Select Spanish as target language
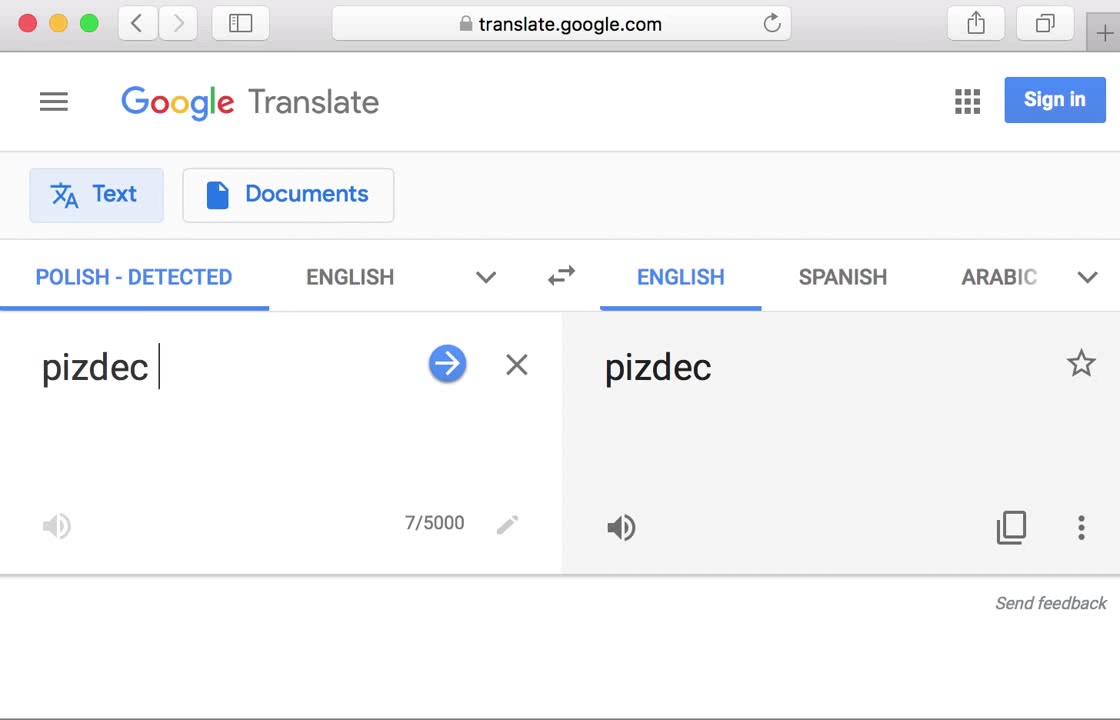1120x720 pixels. pos(842,277)
